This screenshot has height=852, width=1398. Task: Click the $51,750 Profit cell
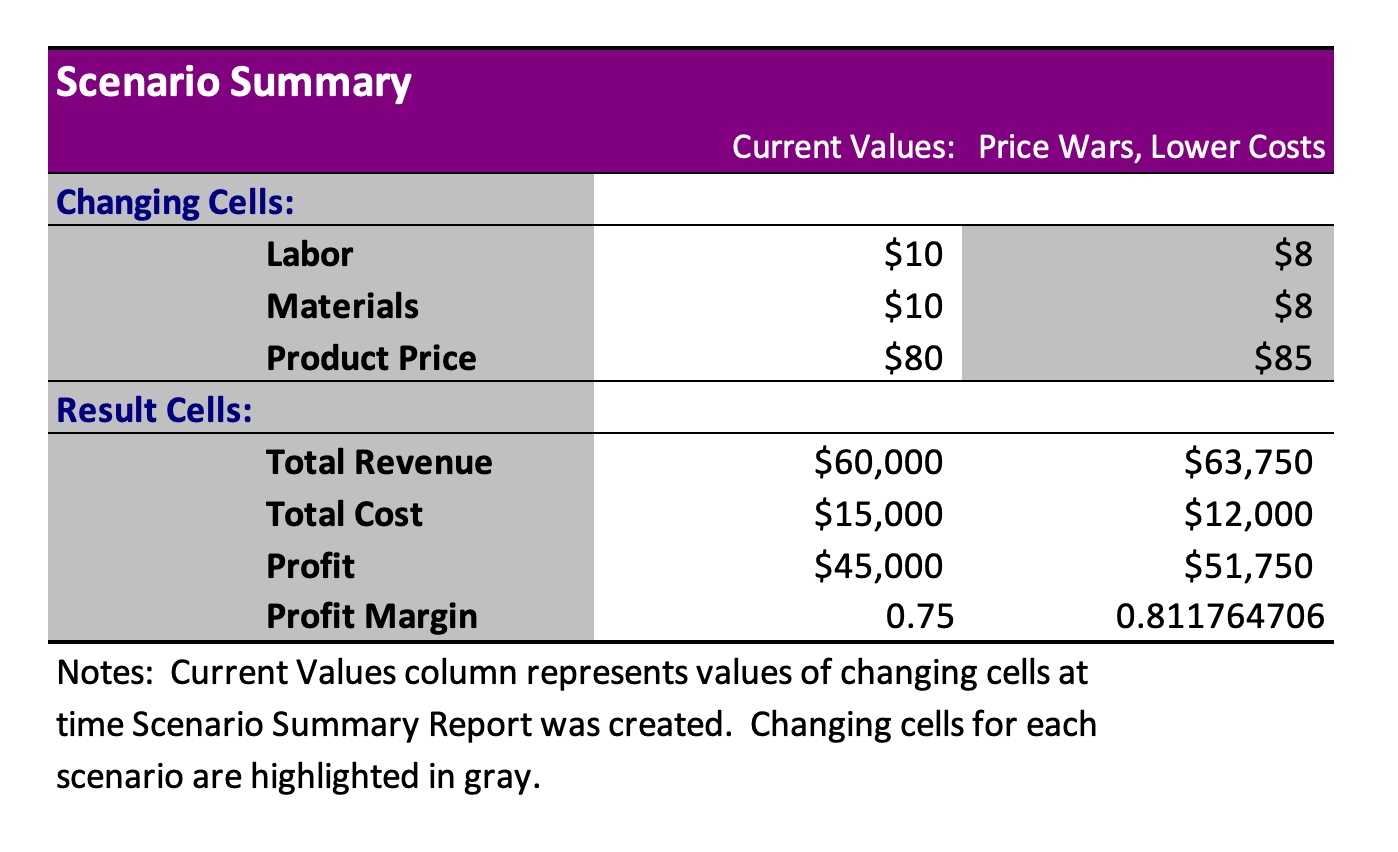(x=1247, y=566)
